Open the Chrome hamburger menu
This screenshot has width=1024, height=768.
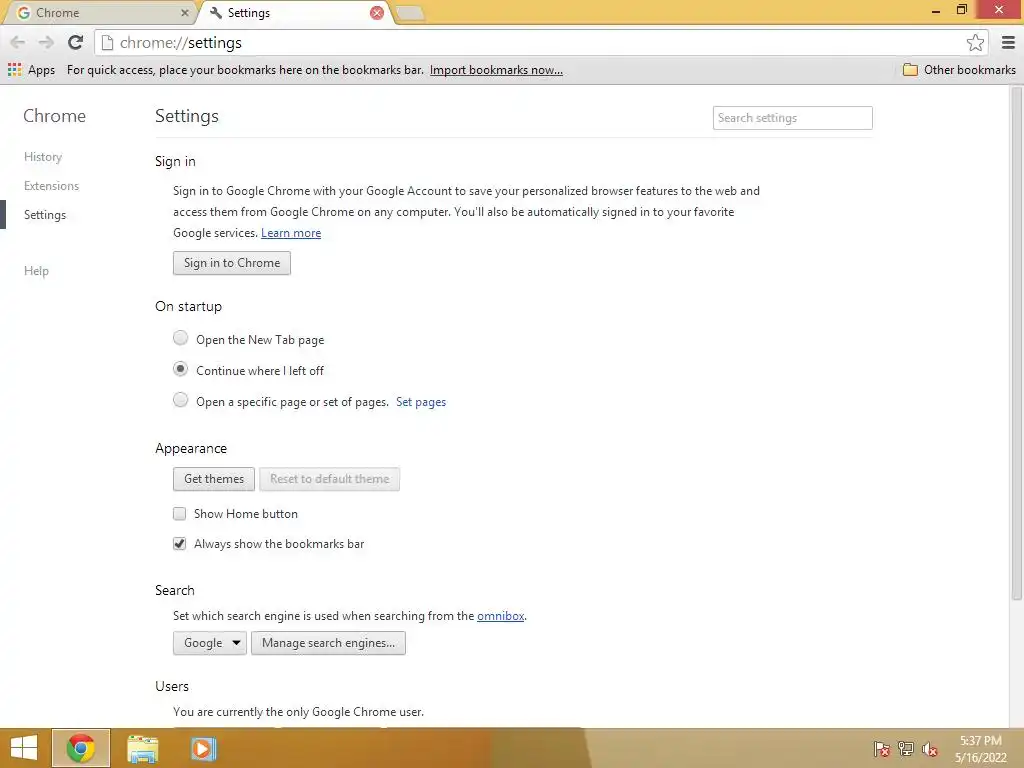[1008, 42]
